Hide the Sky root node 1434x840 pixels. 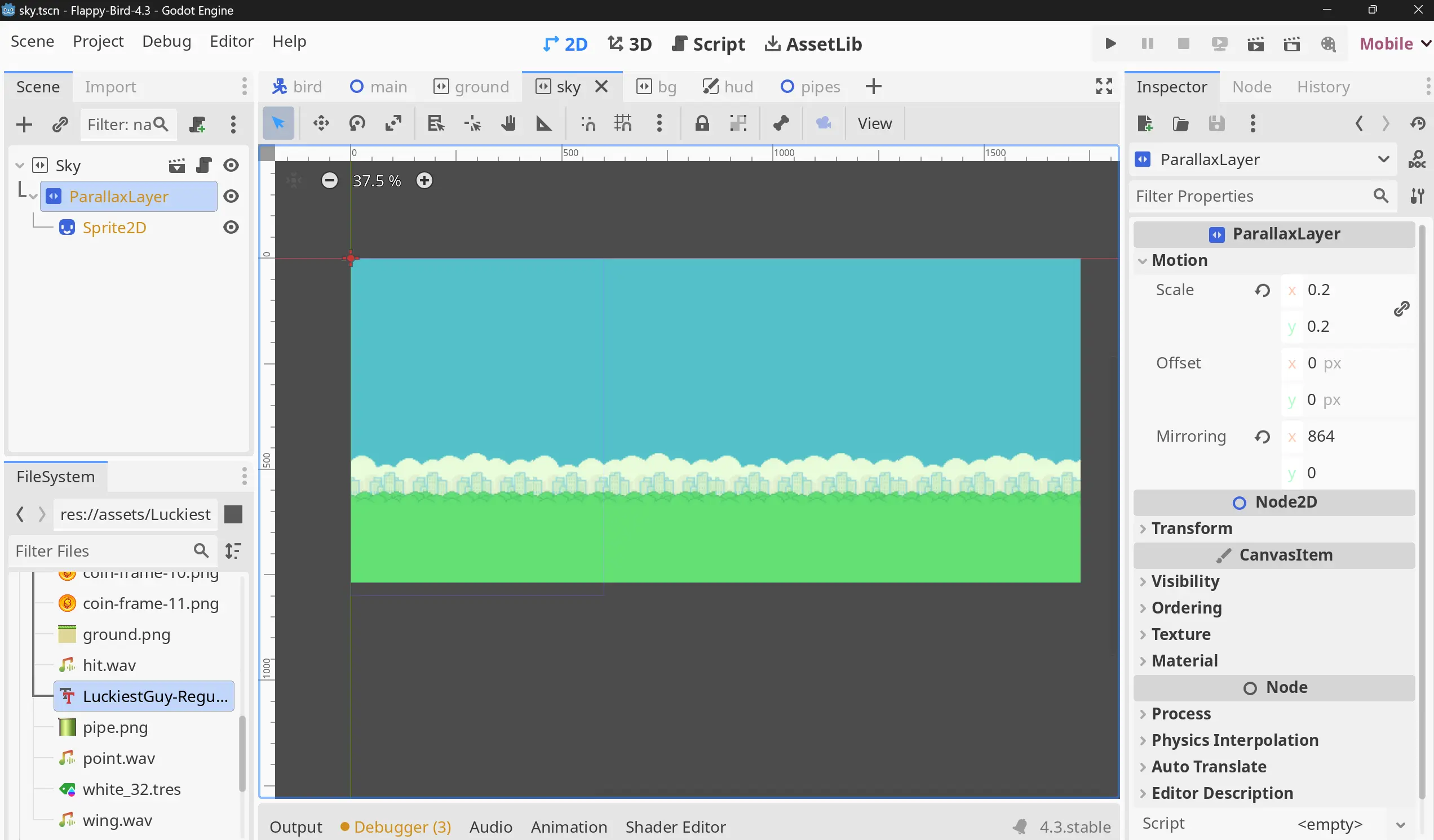tap(231, 166)
